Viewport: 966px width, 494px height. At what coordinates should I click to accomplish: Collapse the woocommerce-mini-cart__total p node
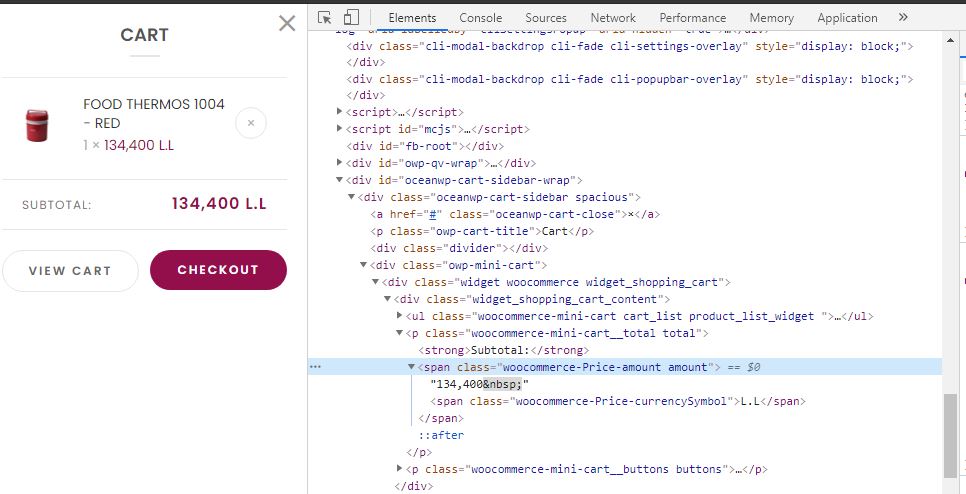399,333
